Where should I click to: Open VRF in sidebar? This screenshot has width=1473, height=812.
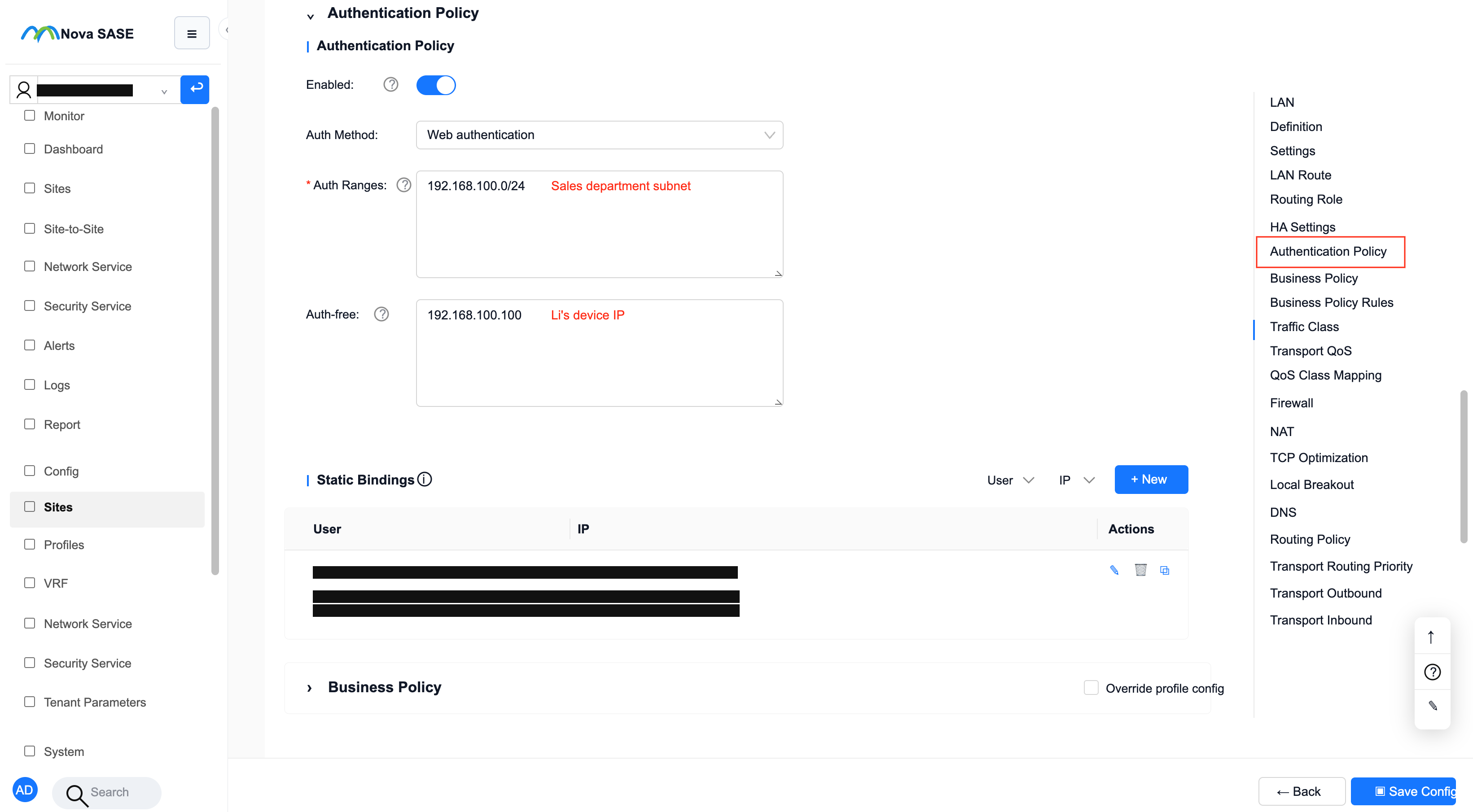pos(56,583)
